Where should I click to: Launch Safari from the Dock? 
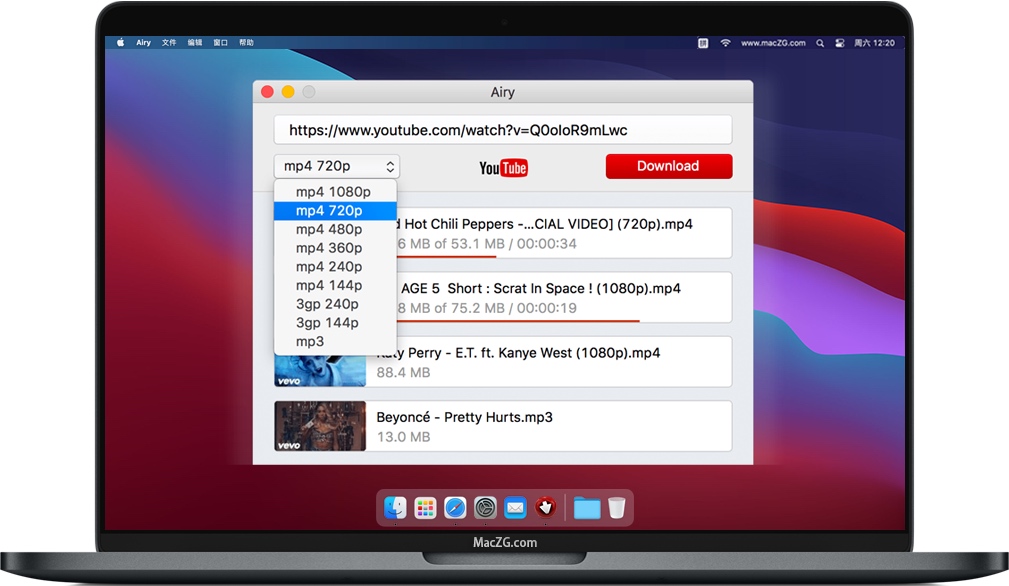point(455,508)
